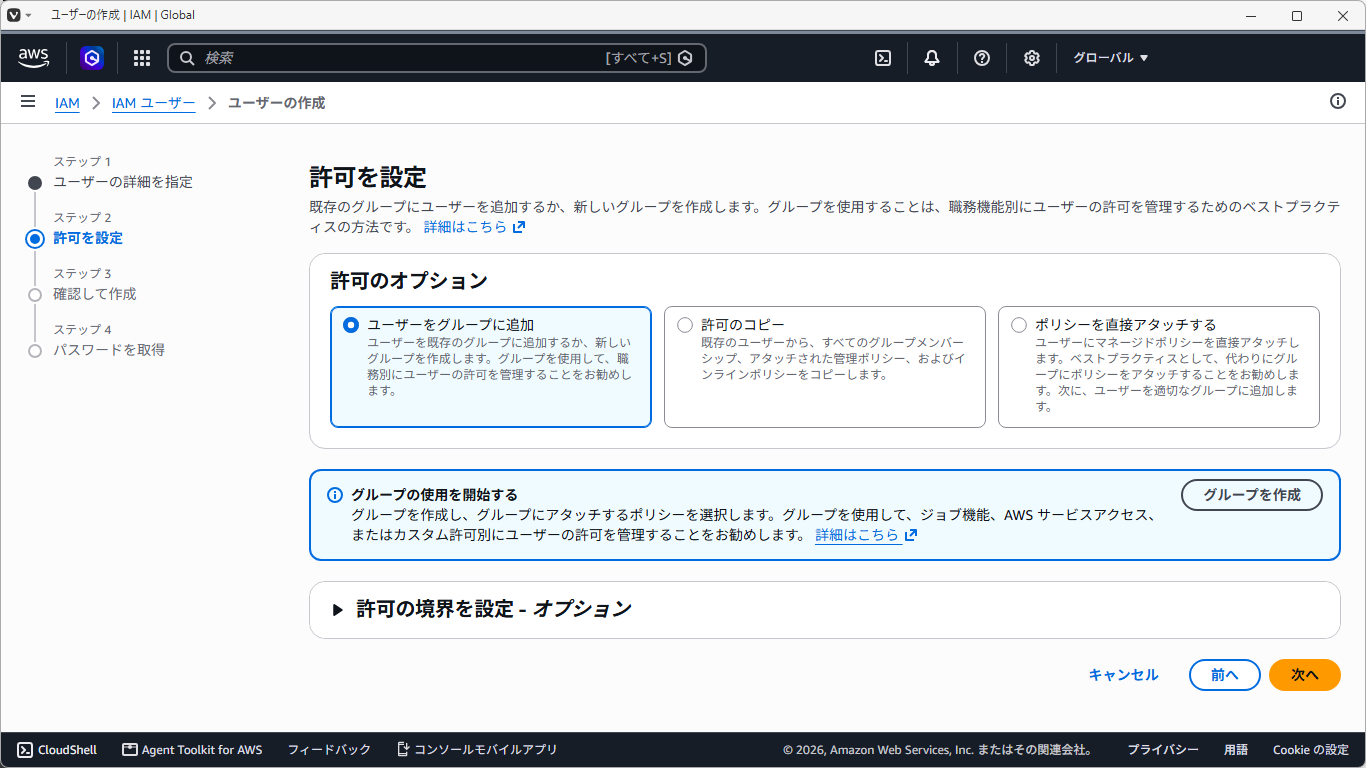Open the Amazon Q hexagon icon
The height and width of the screenshot is (768, 1366).
[92, 58]
